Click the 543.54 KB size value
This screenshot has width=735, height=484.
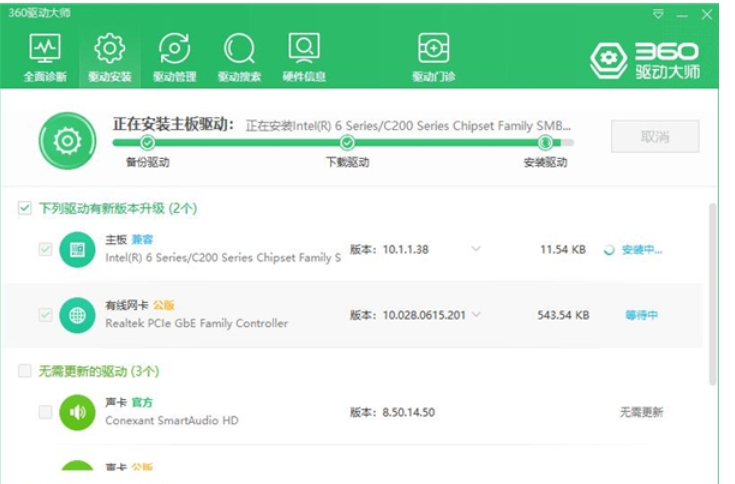coord(563,315)
